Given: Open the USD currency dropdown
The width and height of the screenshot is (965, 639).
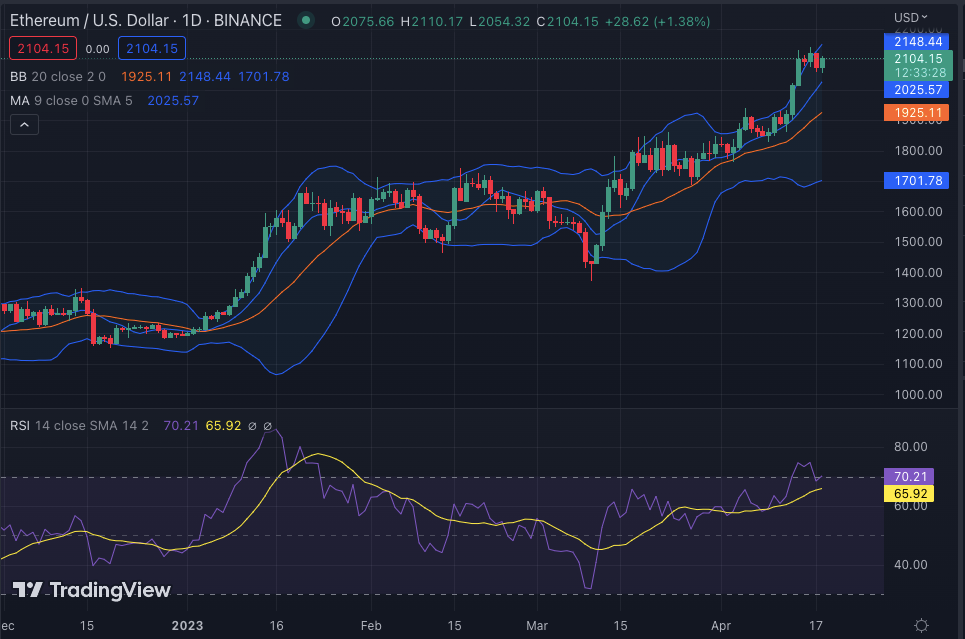Looking at the screenshot, I should pos(910,17).
